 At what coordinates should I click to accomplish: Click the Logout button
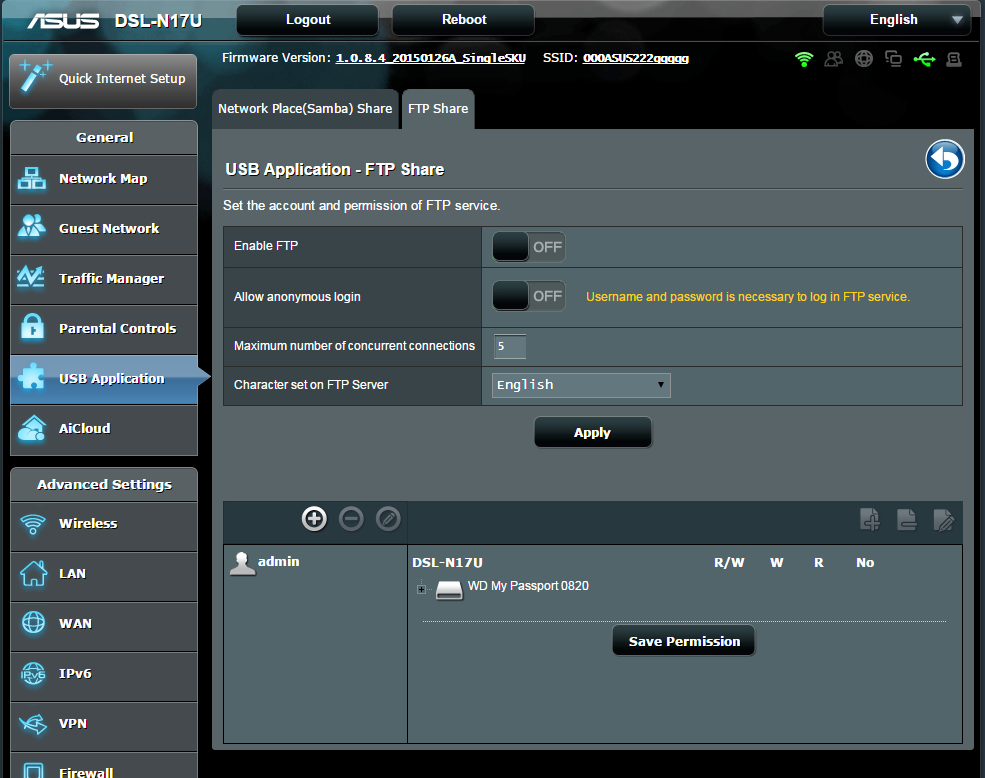(308, 19)
